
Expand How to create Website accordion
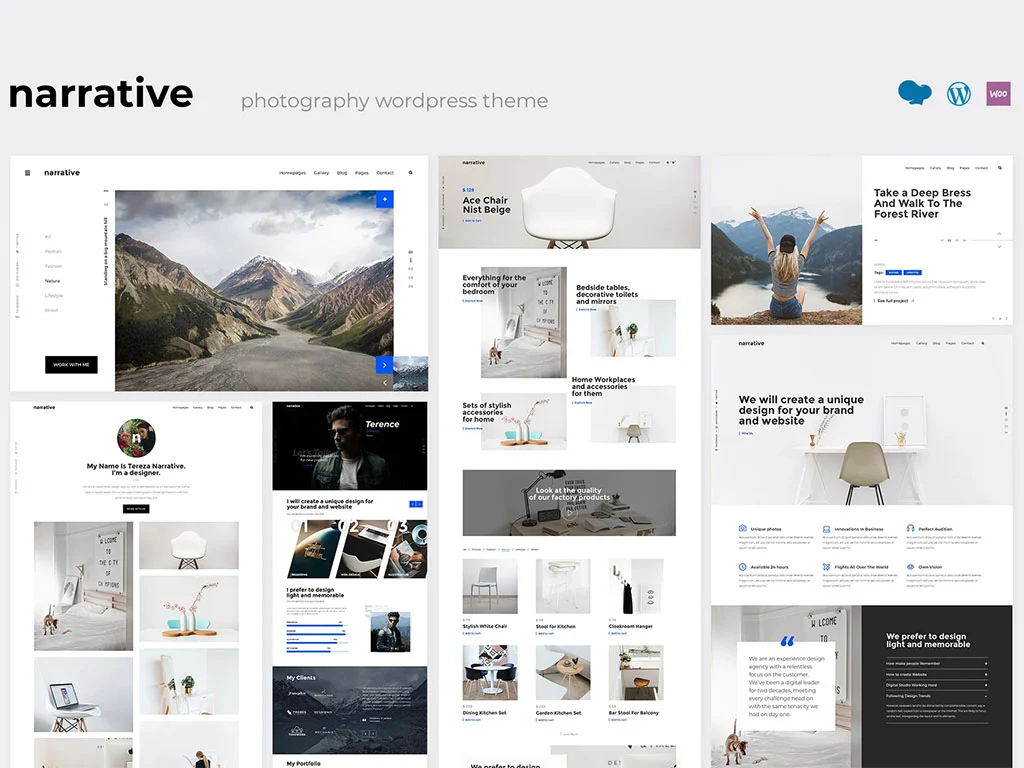(936, 674)
